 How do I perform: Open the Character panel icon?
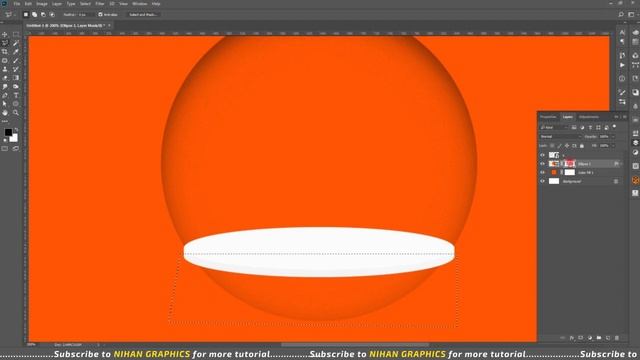click(622, 32)
